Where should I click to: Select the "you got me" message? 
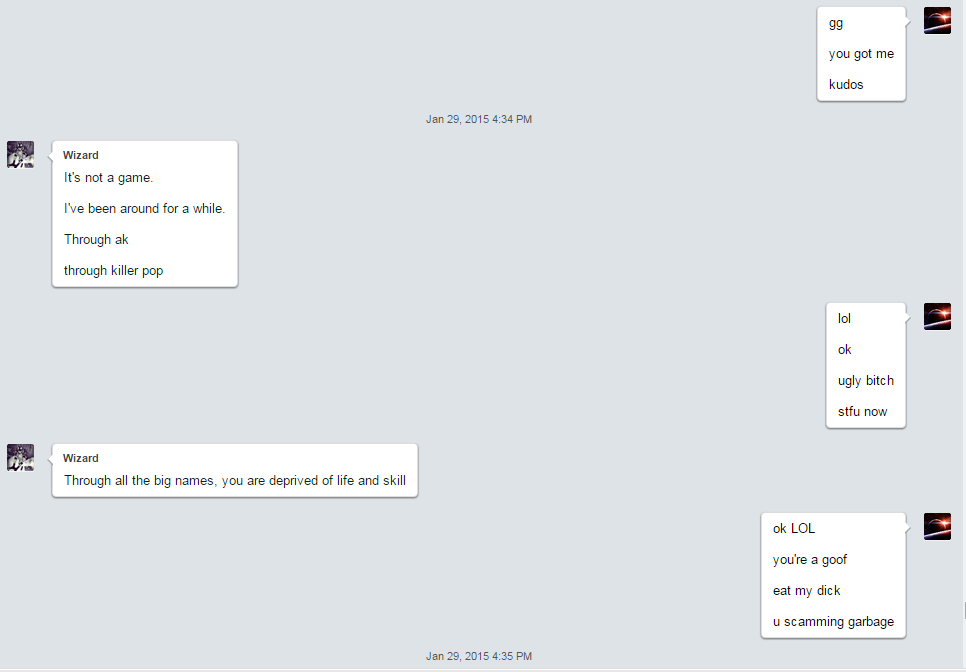point(861,54)
